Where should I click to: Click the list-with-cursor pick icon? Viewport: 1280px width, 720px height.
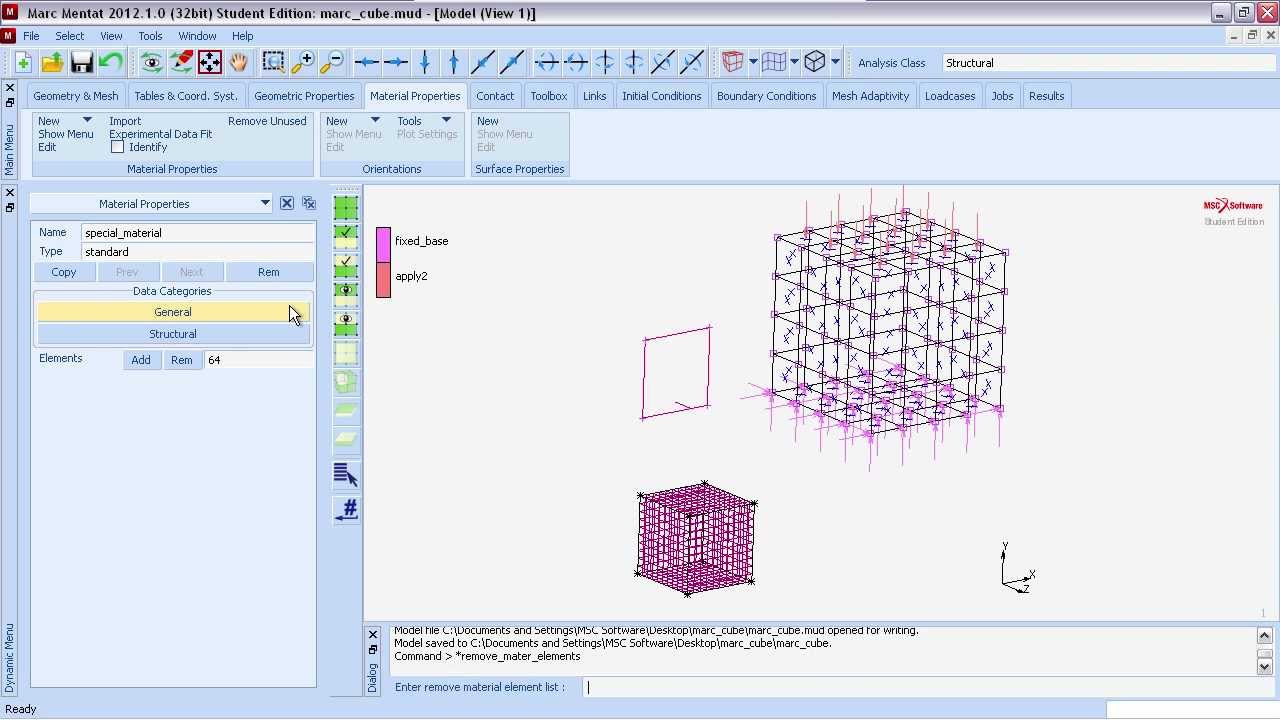[346, 475]
